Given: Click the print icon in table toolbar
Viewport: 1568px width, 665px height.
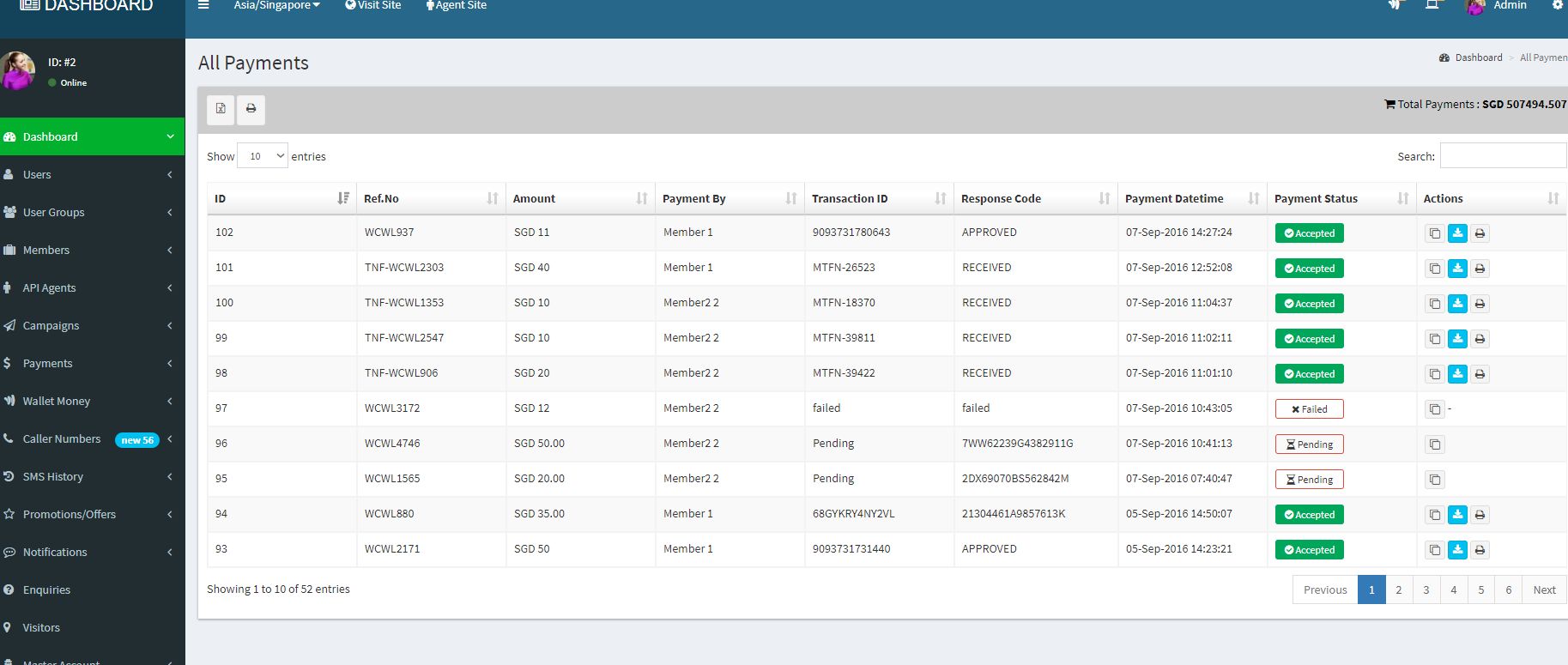Looking at the screenshot, I should click(x=251, y=109).
